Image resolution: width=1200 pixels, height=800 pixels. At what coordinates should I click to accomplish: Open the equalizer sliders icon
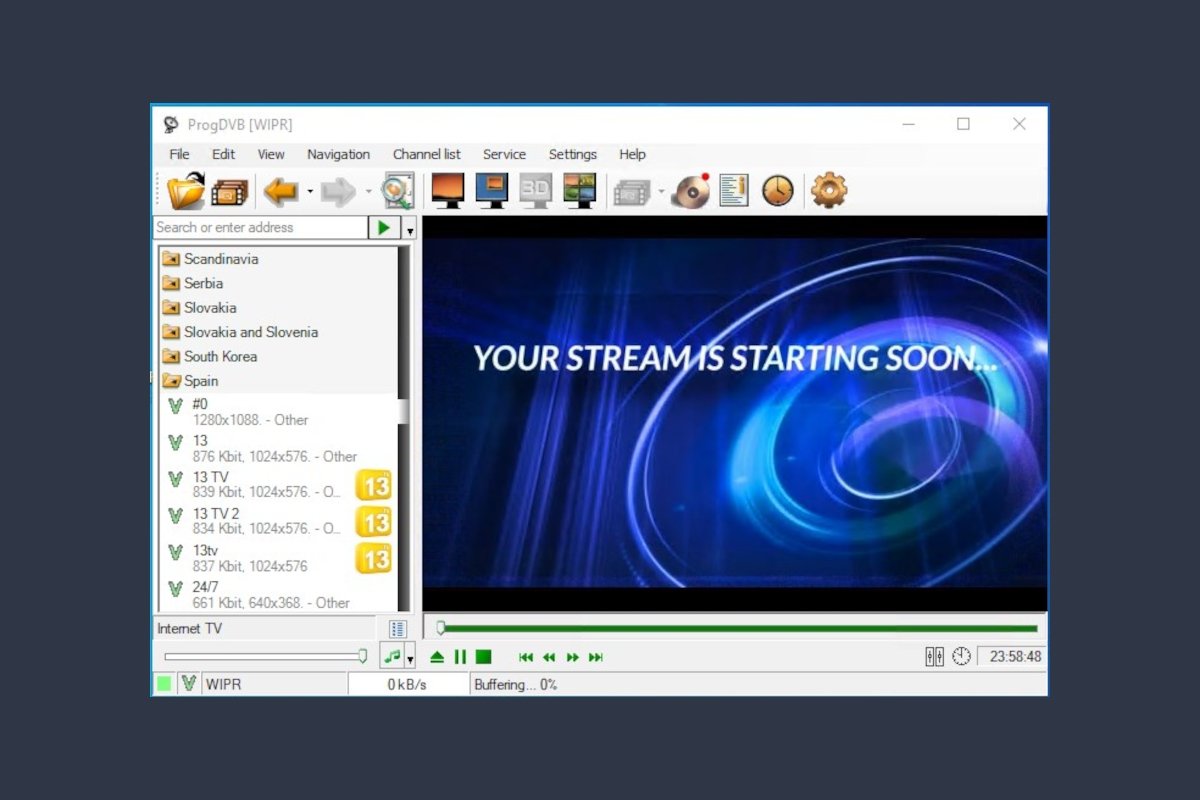click(935, 657)
